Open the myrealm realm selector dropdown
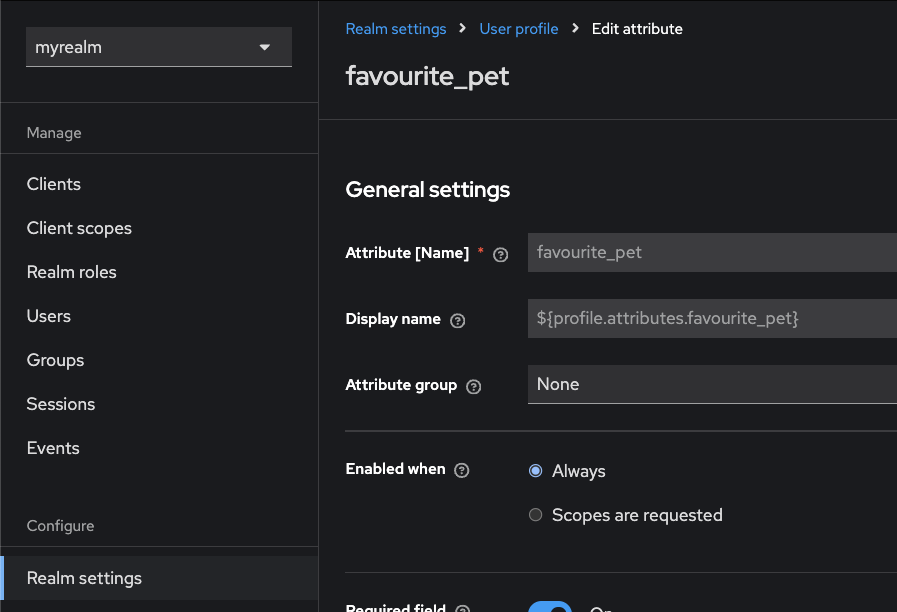 pos(158,47)
